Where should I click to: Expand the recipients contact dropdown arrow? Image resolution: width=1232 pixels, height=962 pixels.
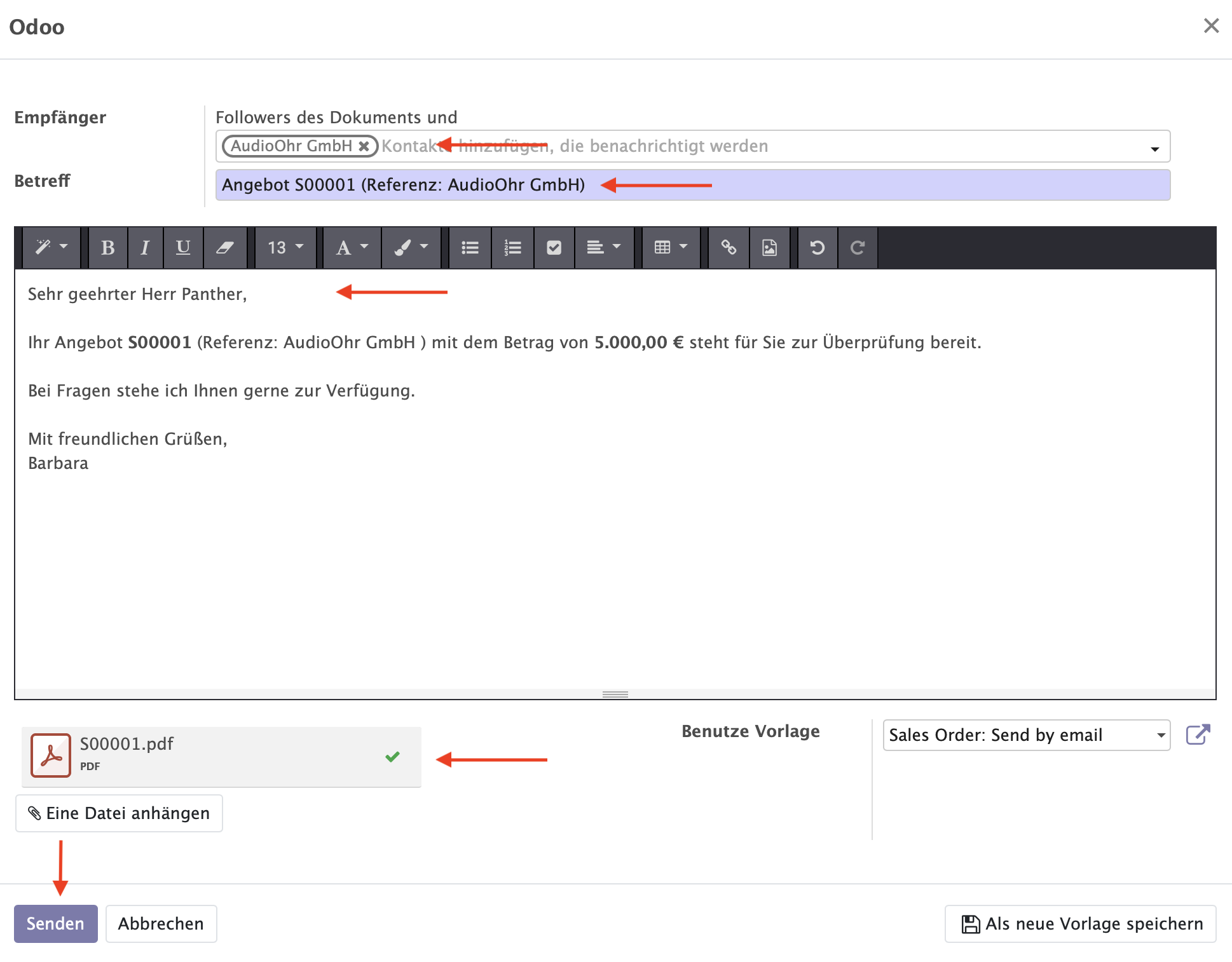point(1154,149)
